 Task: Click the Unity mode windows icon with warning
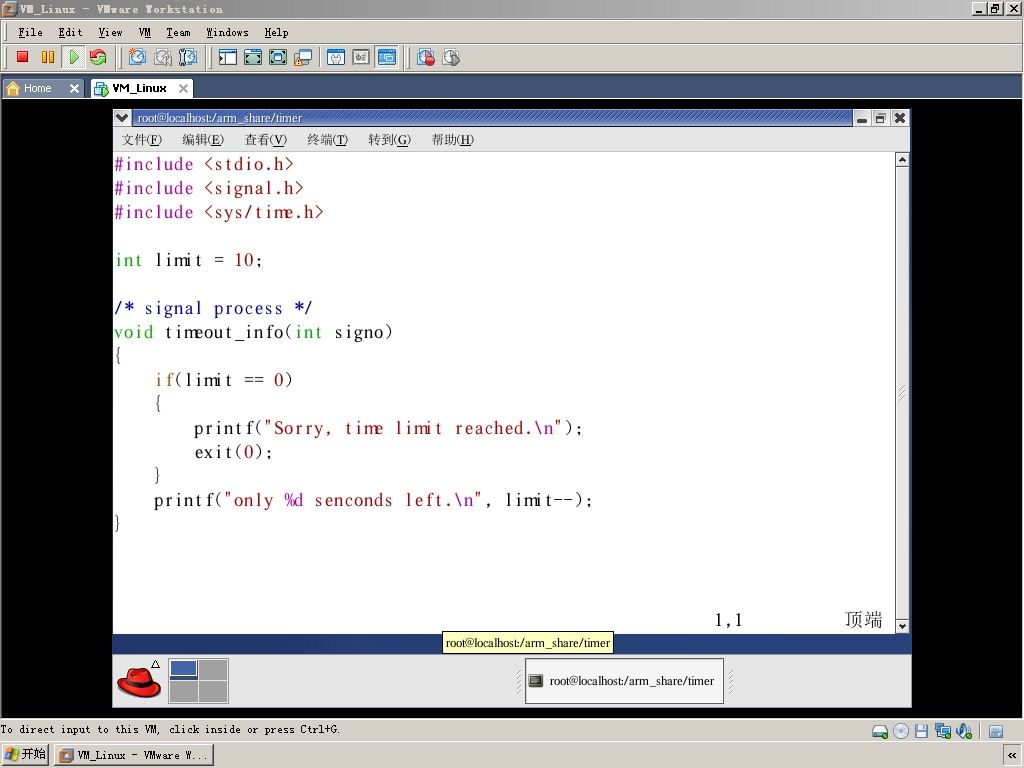pos(303,57)
